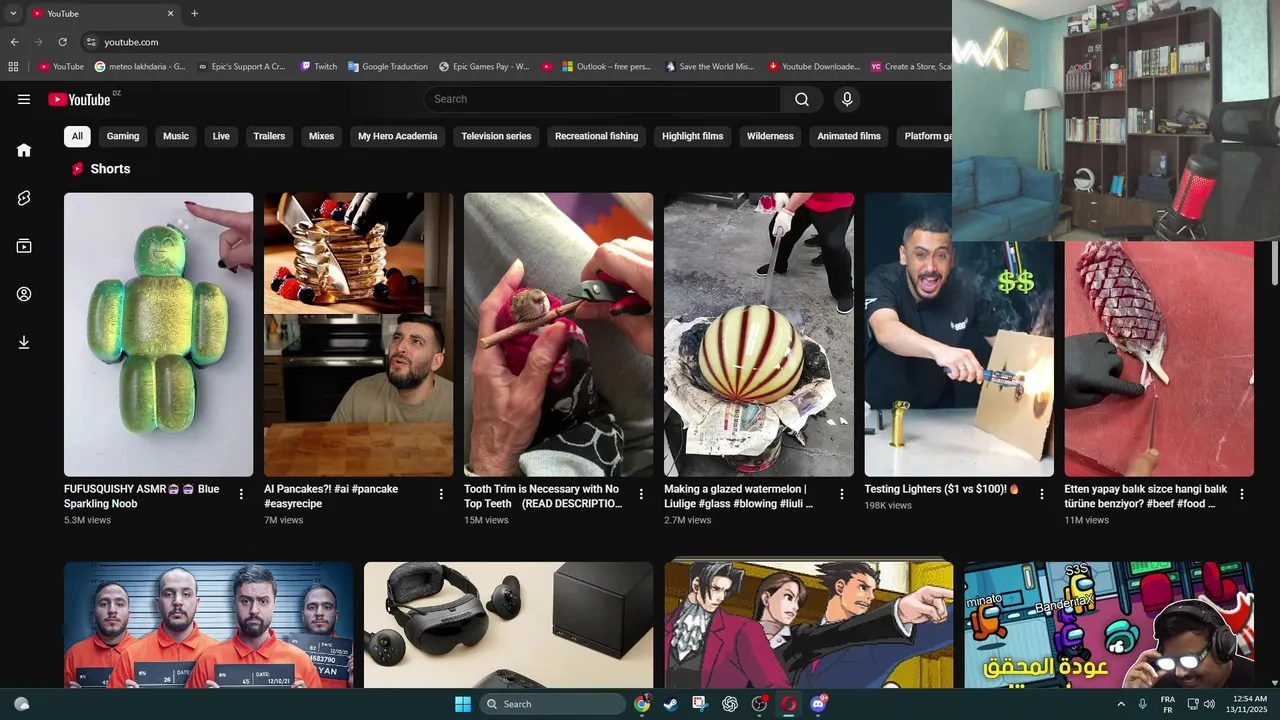This screenshot has width=1280, height=720.
Task: Open Shorts from the left sidebar
Action: (24, 198)
